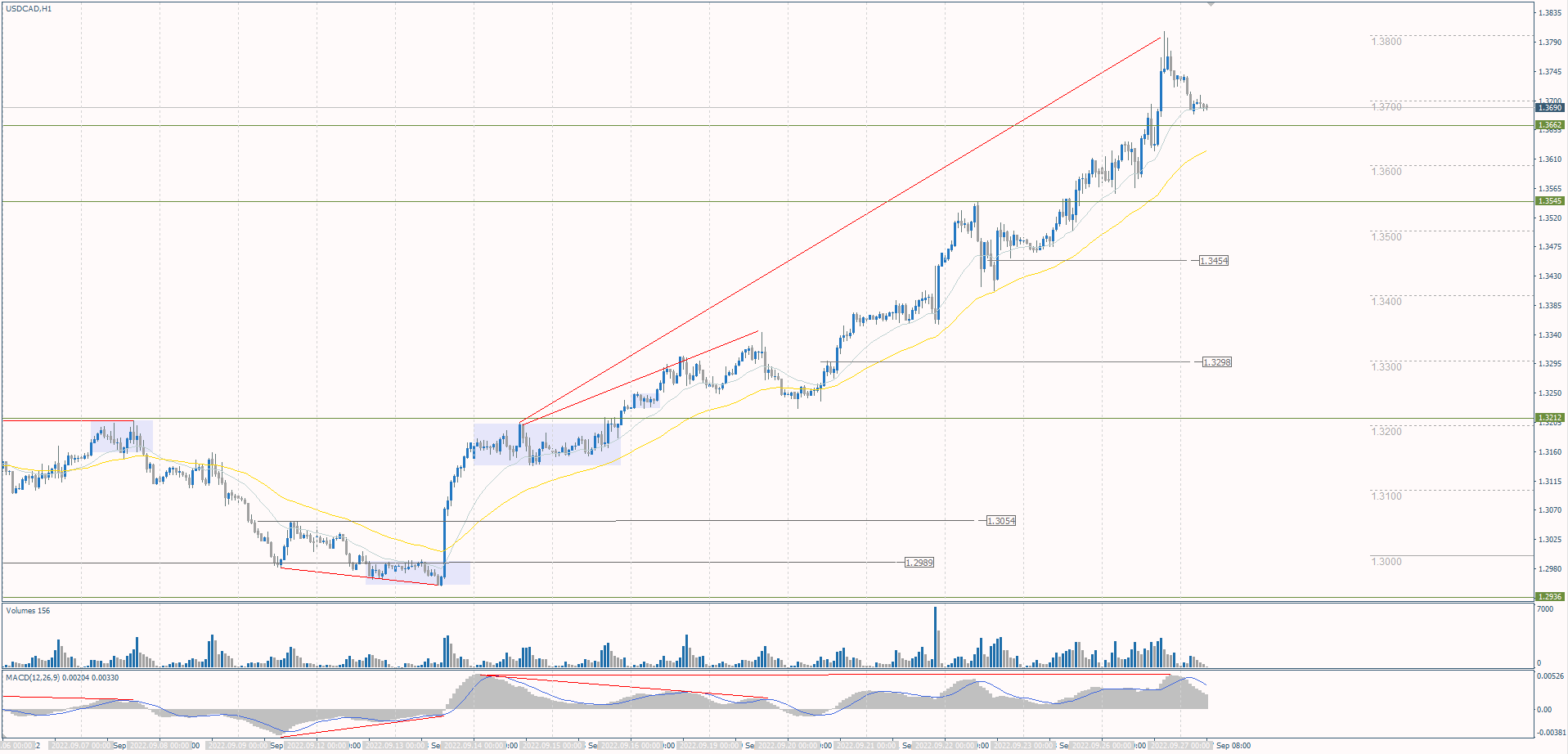Select the 1.3298 price level label
The image size is (1568, 754).
click(x=1217, y=362)
